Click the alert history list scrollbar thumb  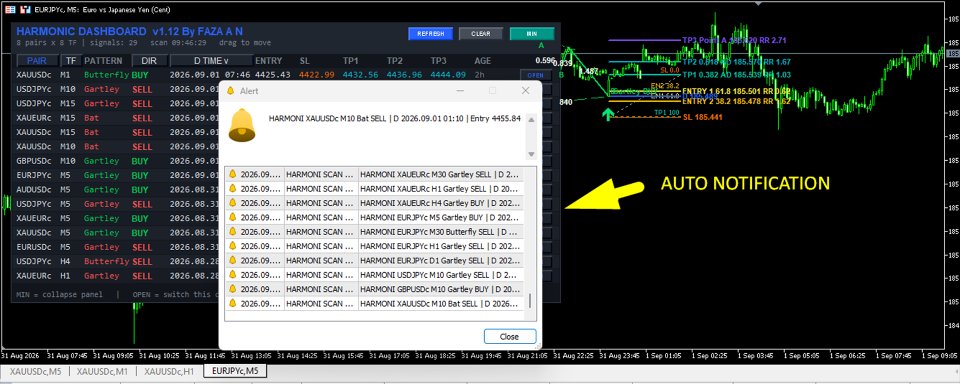[530, 301]
